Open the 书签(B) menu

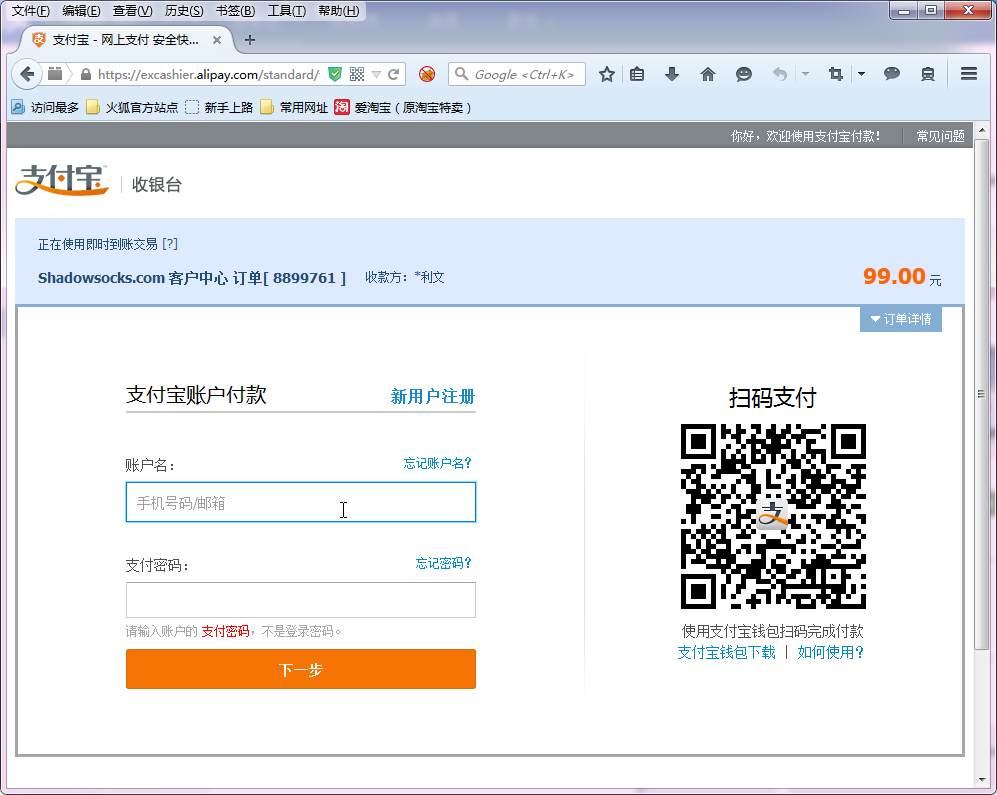tap(235, 11)
